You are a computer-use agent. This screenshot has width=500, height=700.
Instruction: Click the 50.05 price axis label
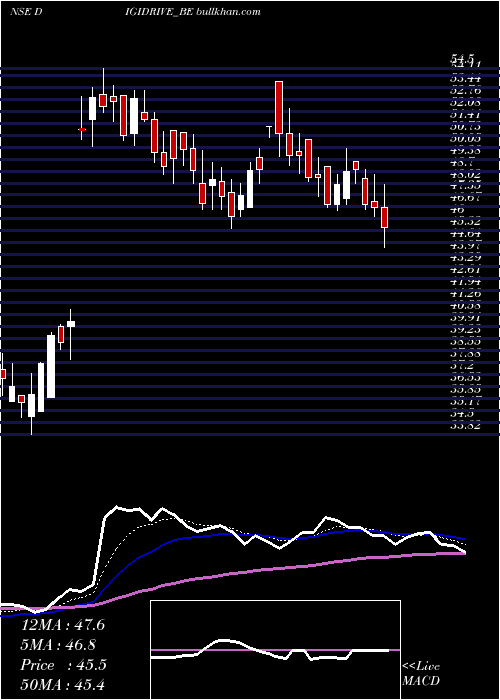[x=465, y=139]
